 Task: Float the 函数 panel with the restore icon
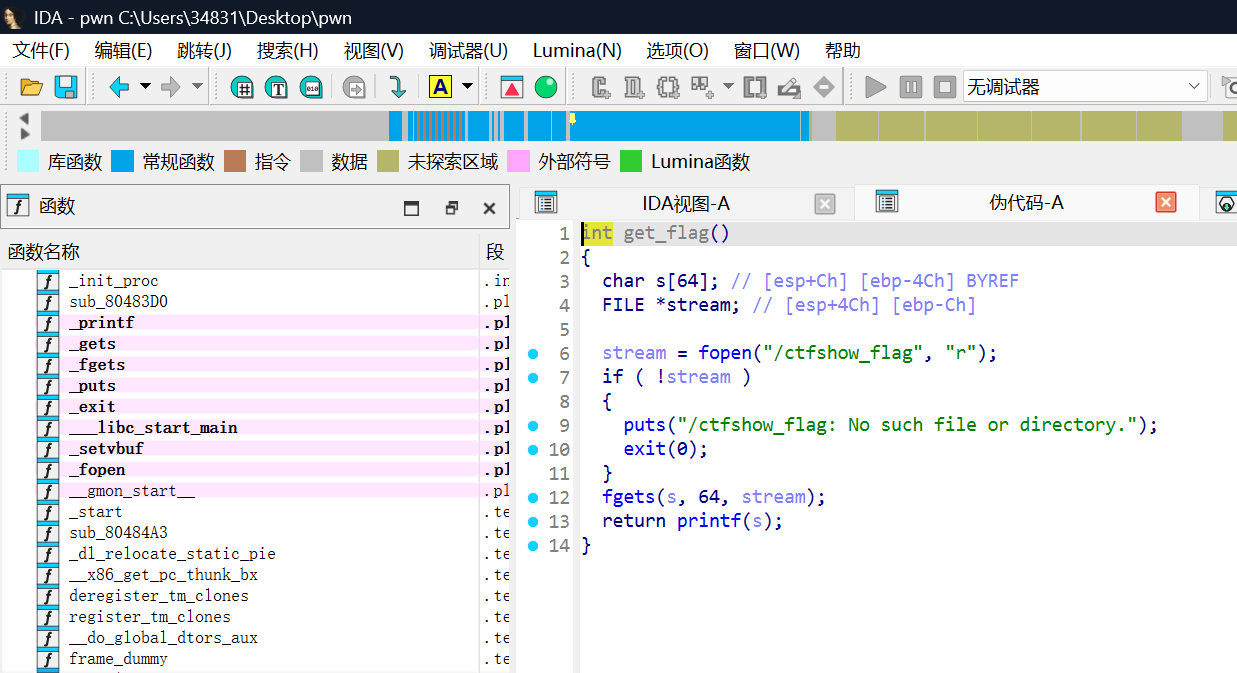click(x=452, y=208)
